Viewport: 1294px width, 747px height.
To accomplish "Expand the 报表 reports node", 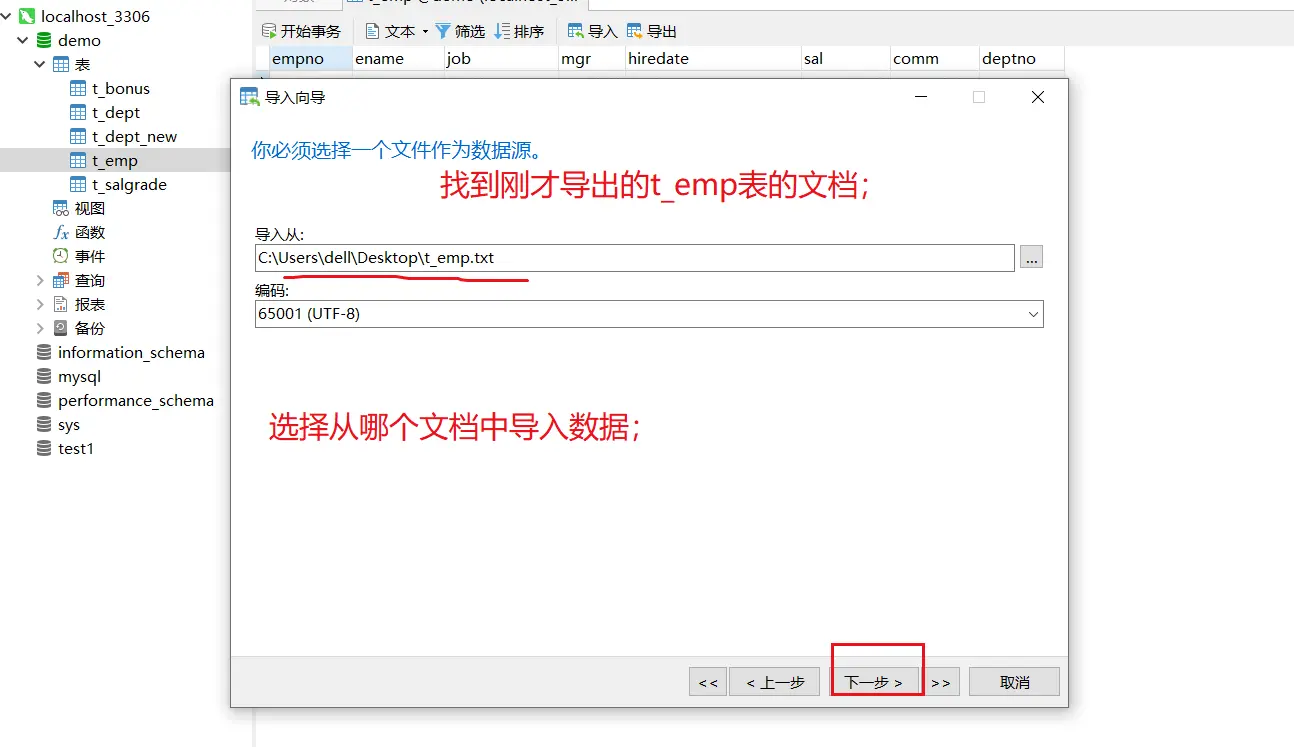I will tap(40, 305).
